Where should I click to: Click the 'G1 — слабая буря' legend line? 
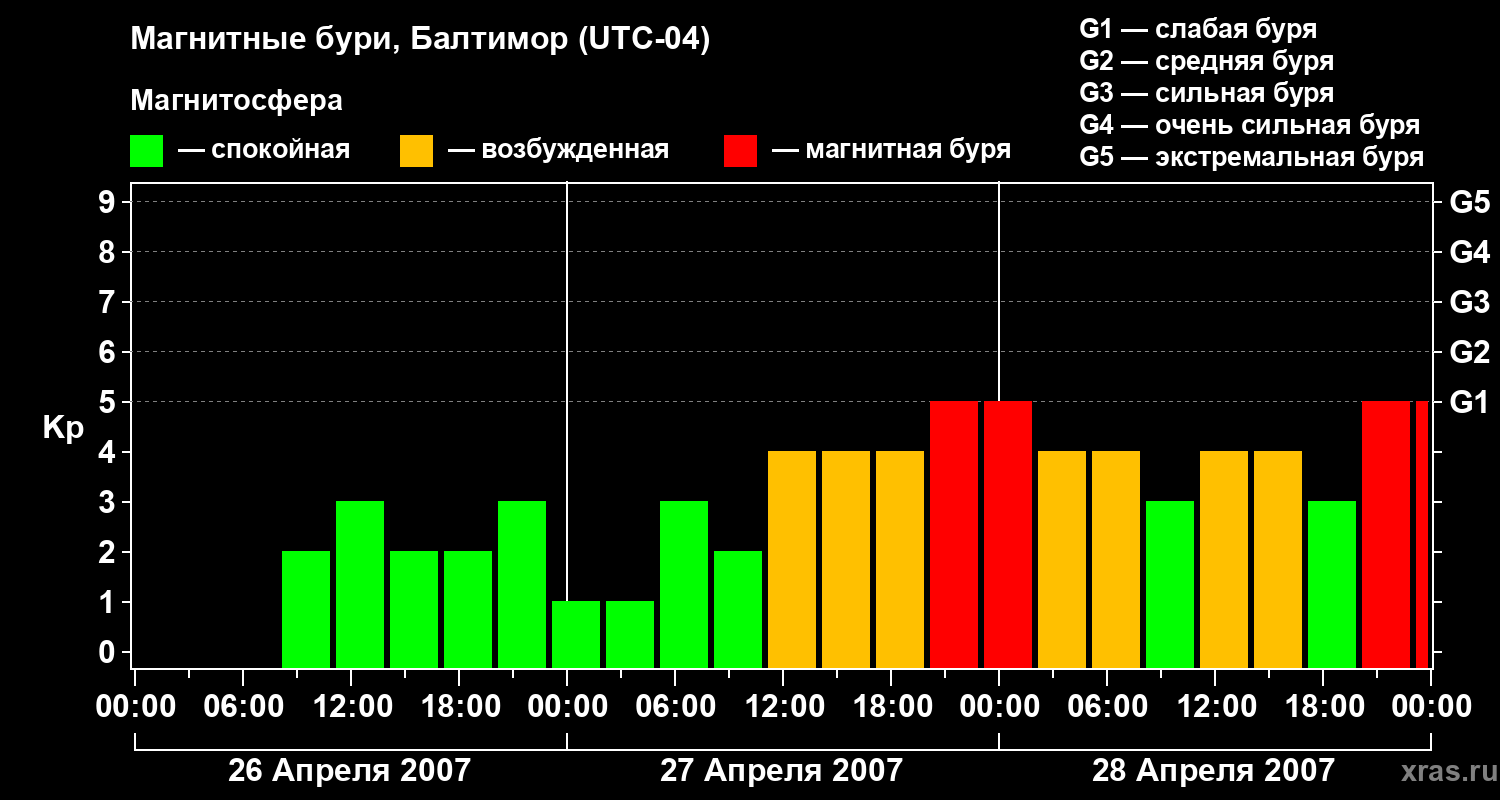(1198, 28)
